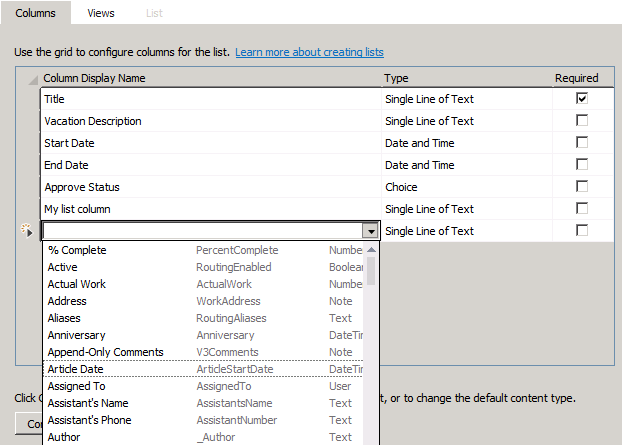Click the grid select-all corner triangle
Viewport: 622px width, 445px height.
click(33, 80)
